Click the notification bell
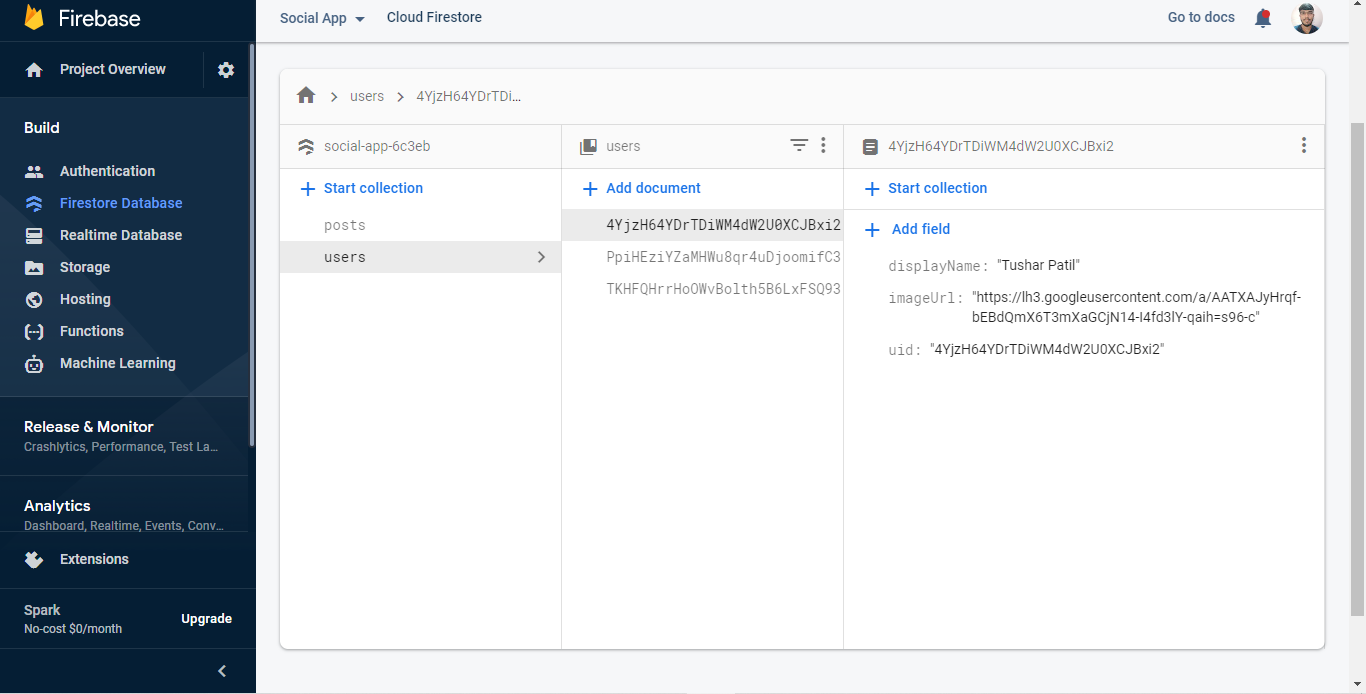Viewport: 1366px width, 694px height. point(1262,17)
